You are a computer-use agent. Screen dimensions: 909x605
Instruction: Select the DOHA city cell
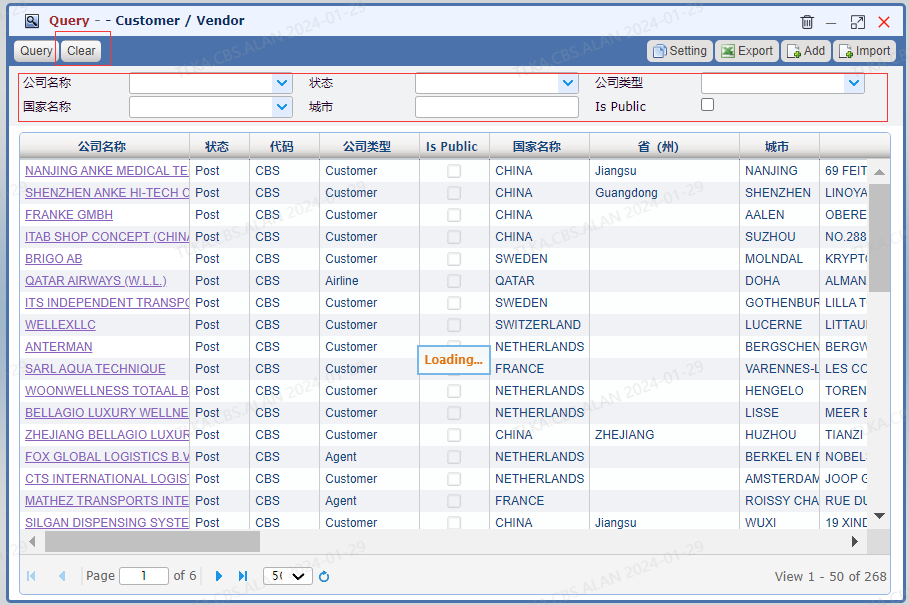pos(780,281)
